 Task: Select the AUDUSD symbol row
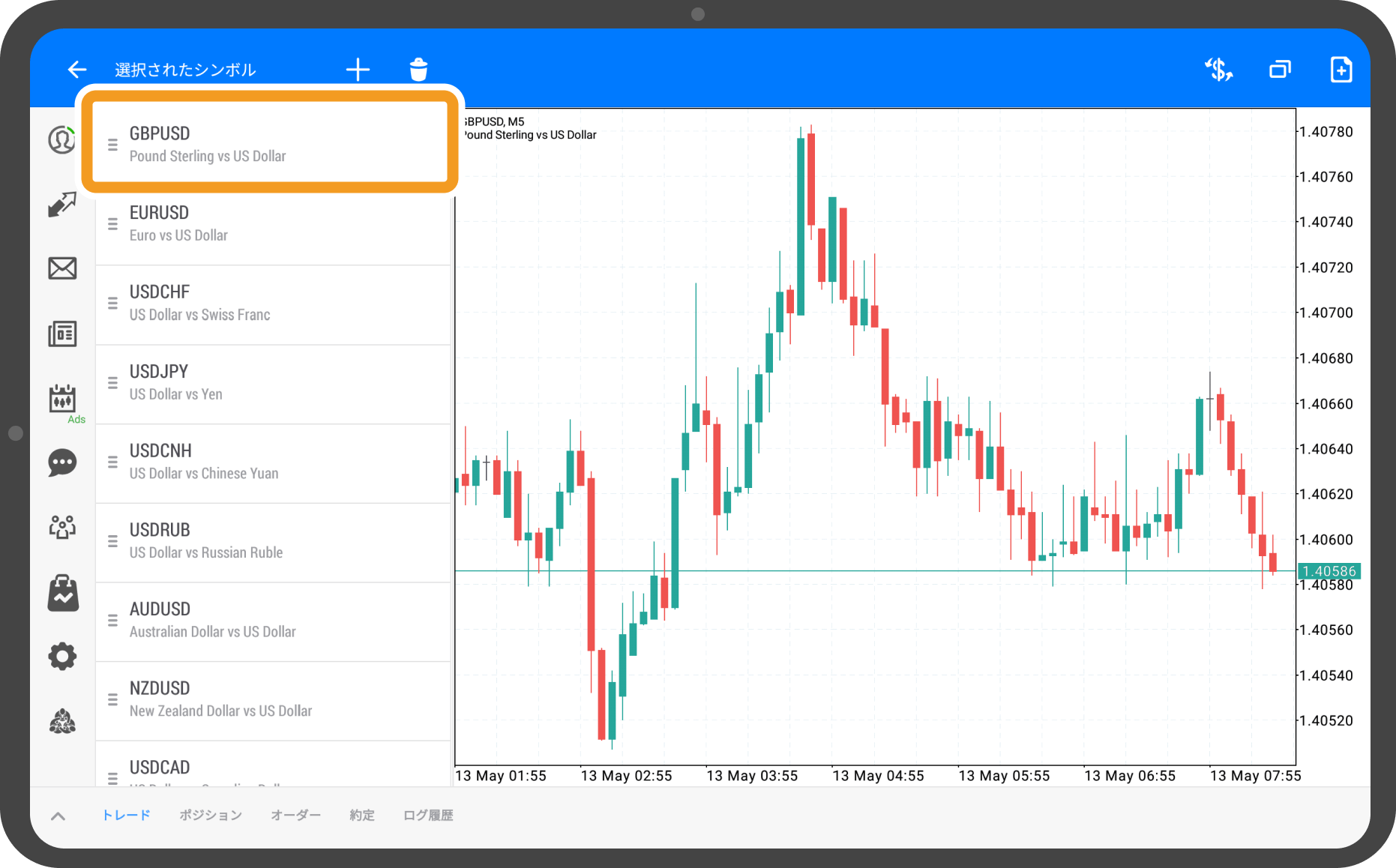[x=272, y=621]
